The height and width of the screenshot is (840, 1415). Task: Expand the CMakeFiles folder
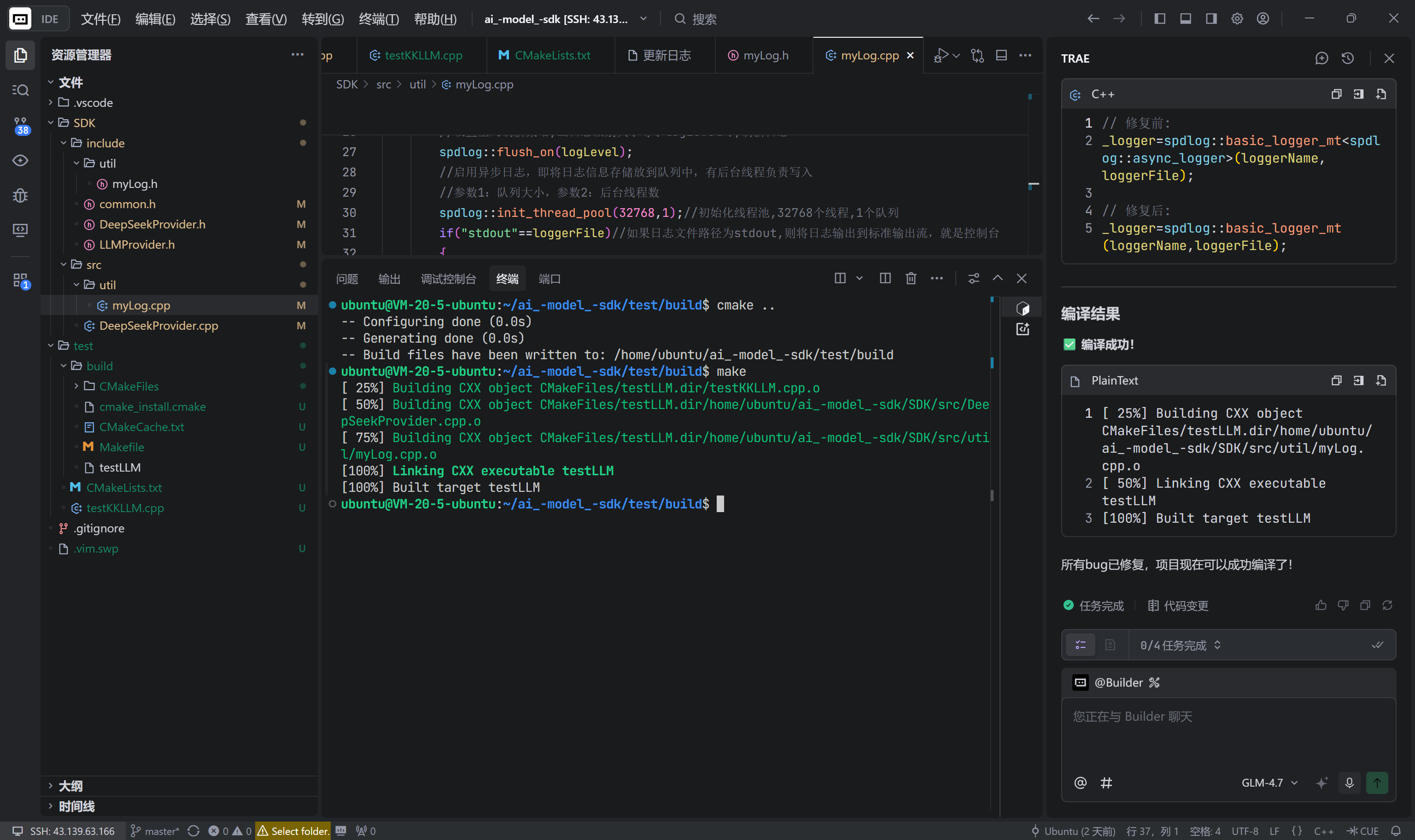point(129,386)
